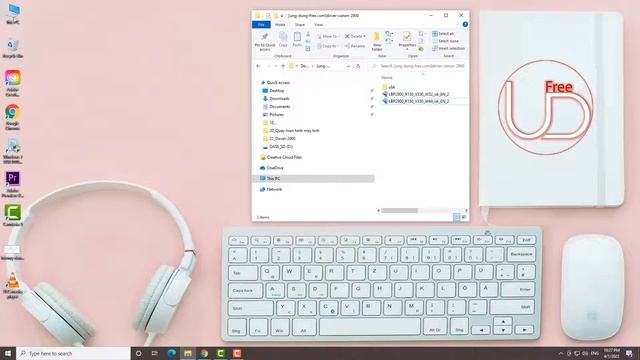640x360 pixels.
Task: Open the 21_Driver-2900 folder in sidebar
Action: 279,139
